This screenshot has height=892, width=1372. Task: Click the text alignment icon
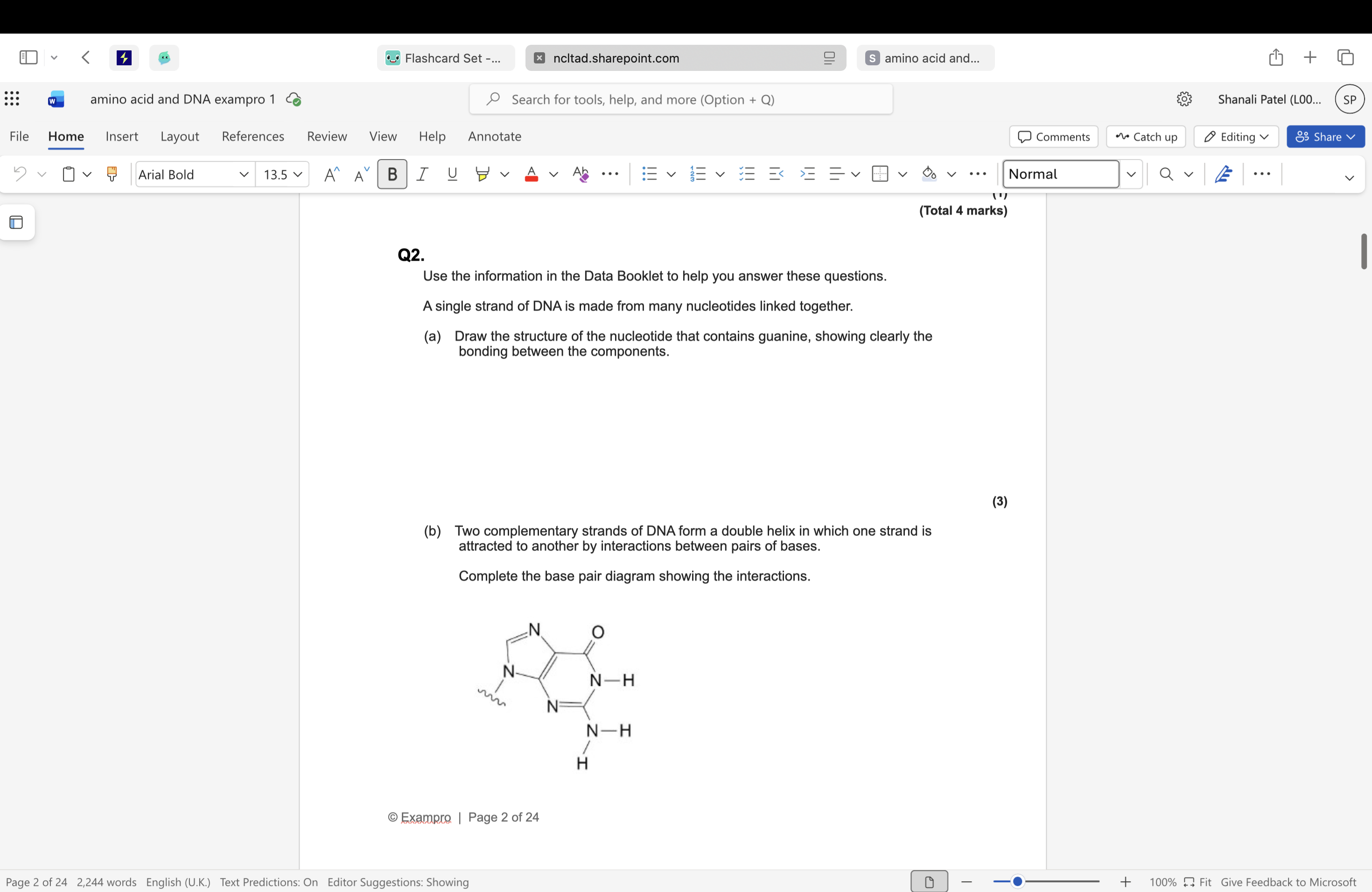pyautogui.click(x=836, y=174)
